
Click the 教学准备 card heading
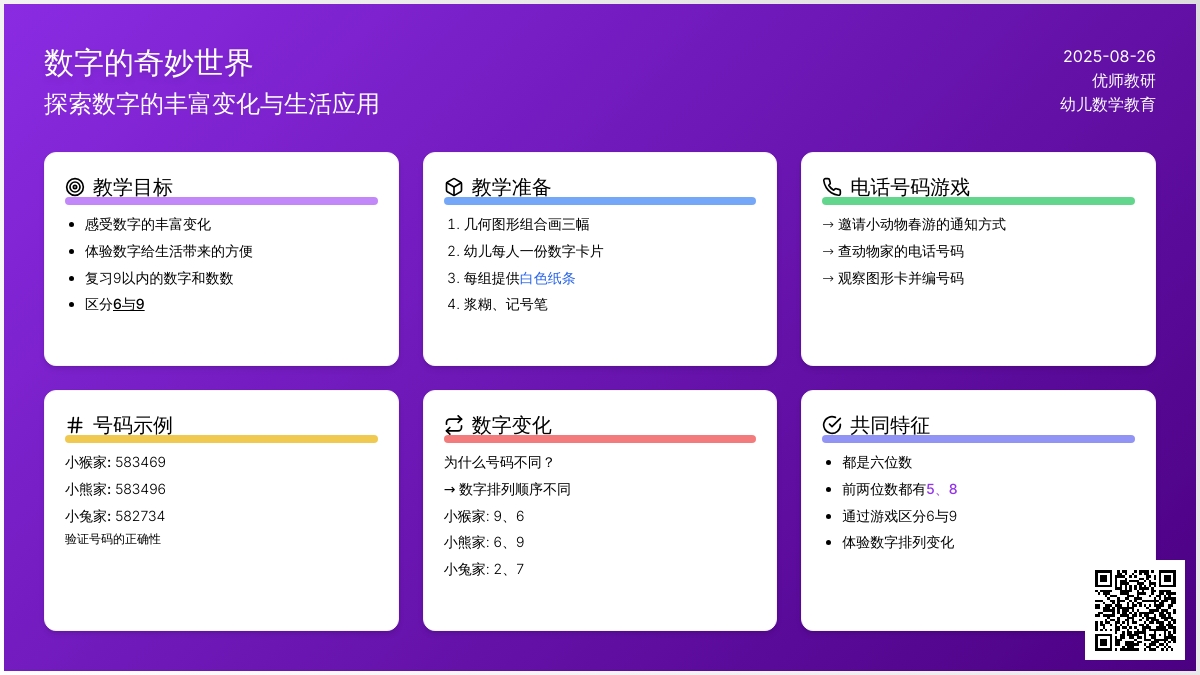click(x=512, y=187)
